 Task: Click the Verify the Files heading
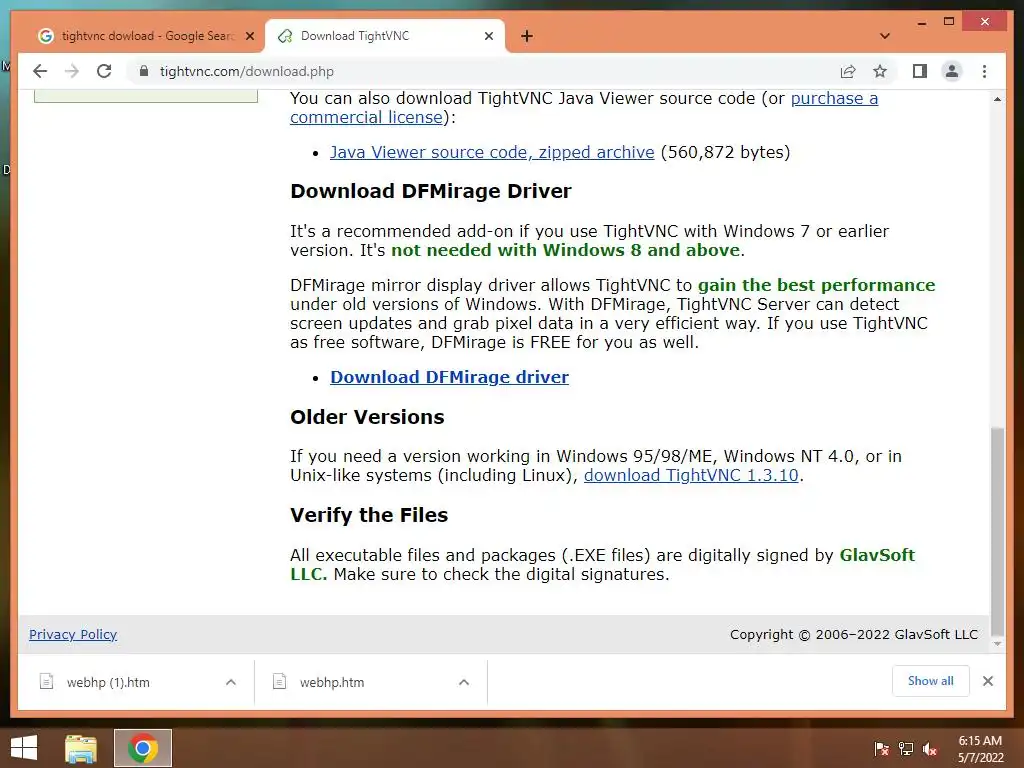369,515
